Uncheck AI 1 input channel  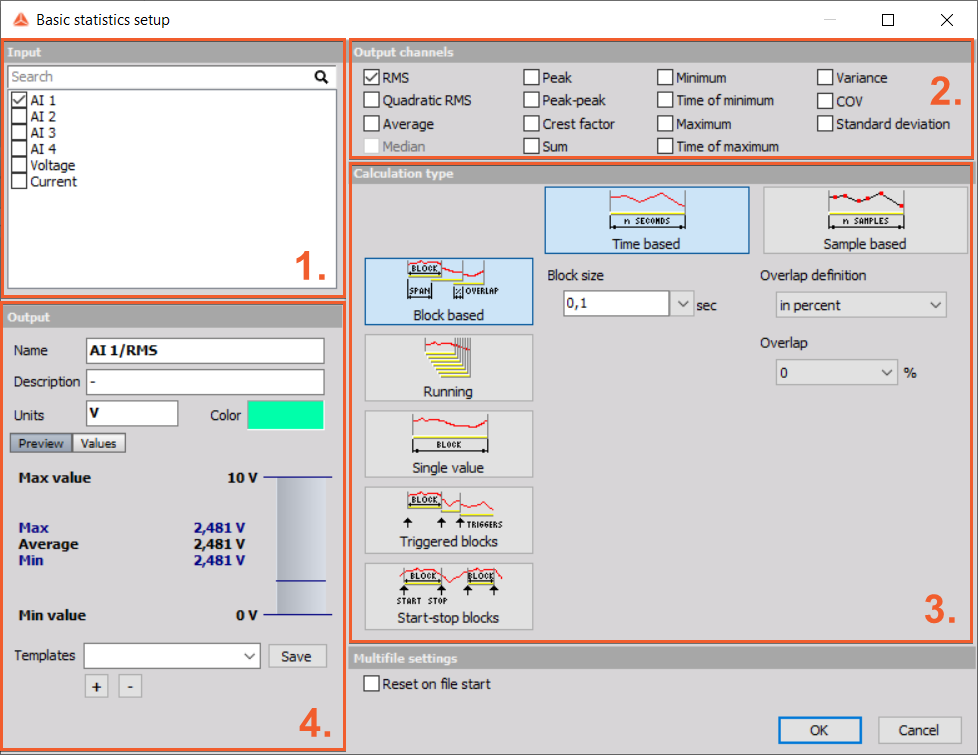tap(19, 100)
